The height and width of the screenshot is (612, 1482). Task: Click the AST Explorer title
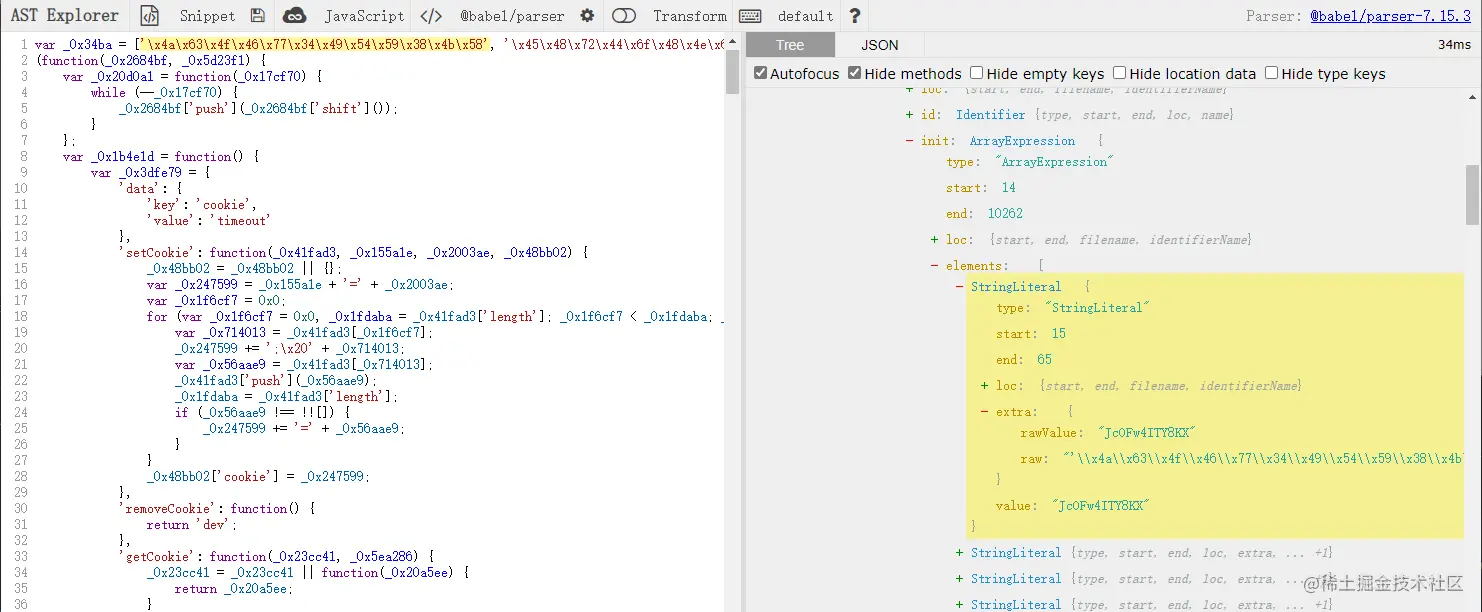point(65,16)
